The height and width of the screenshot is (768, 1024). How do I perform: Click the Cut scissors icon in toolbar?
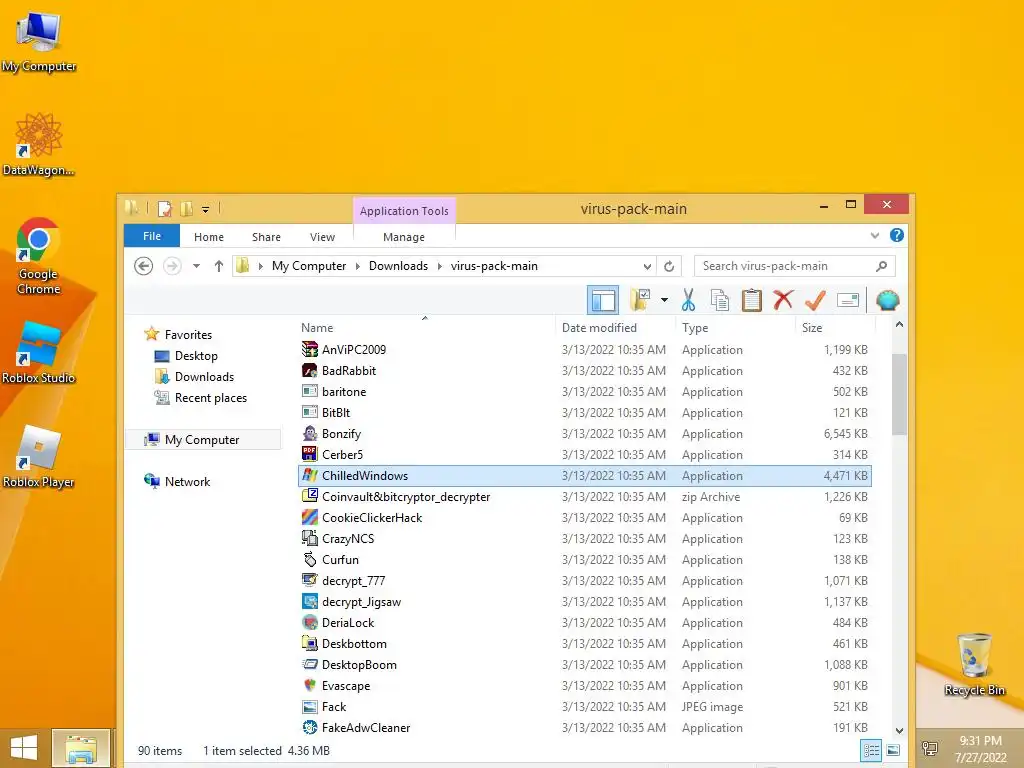pyautogui.click(x=688, y=300)
